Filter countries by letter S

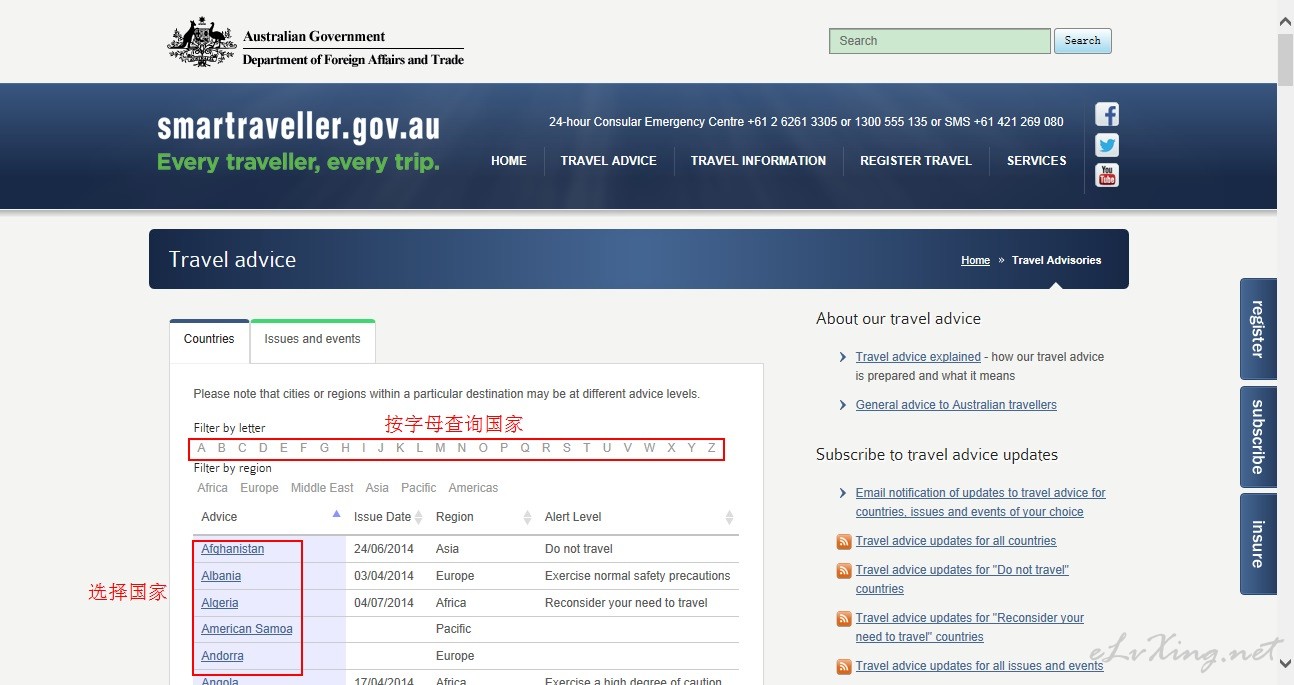click(566, 448)
